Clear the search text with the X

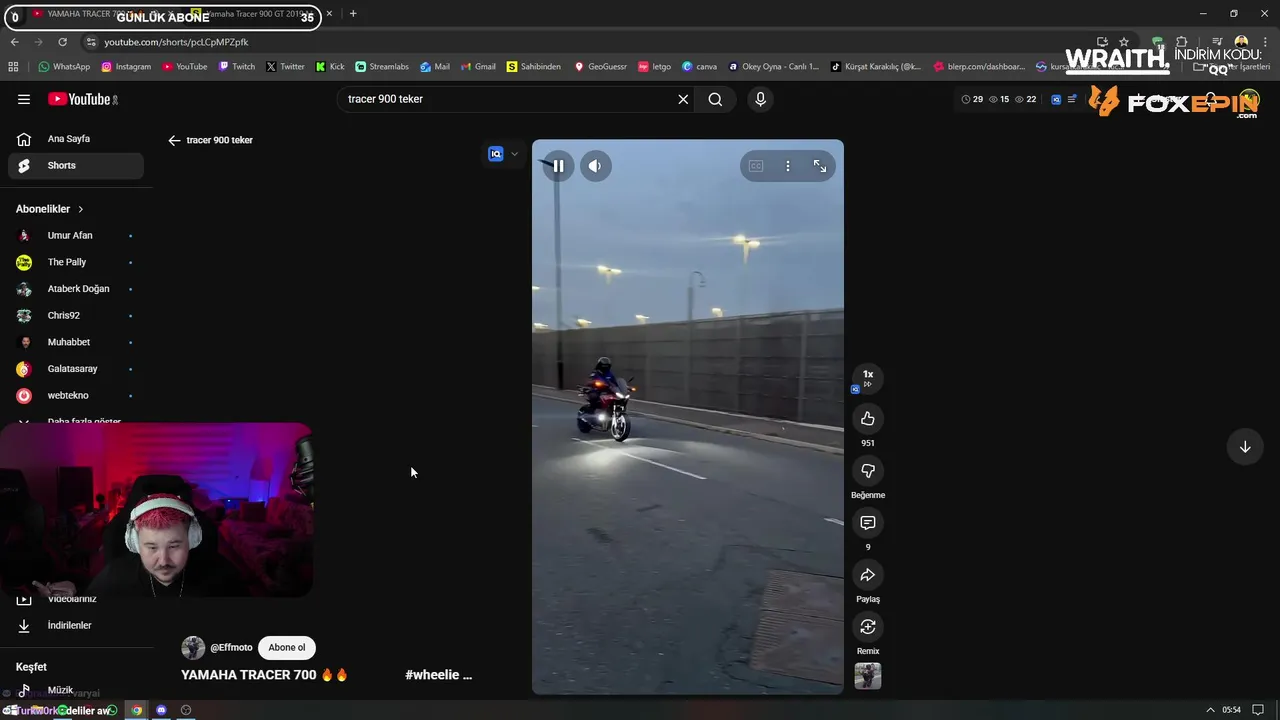(x=683, y=99)
